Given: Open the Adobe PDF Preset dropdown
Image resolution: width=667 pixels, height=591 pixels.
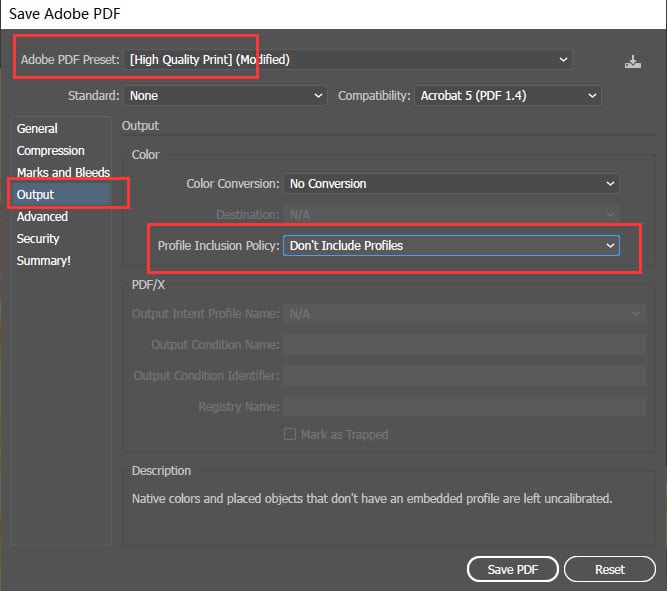Looking at the screenshot, I should pos(348,60).
